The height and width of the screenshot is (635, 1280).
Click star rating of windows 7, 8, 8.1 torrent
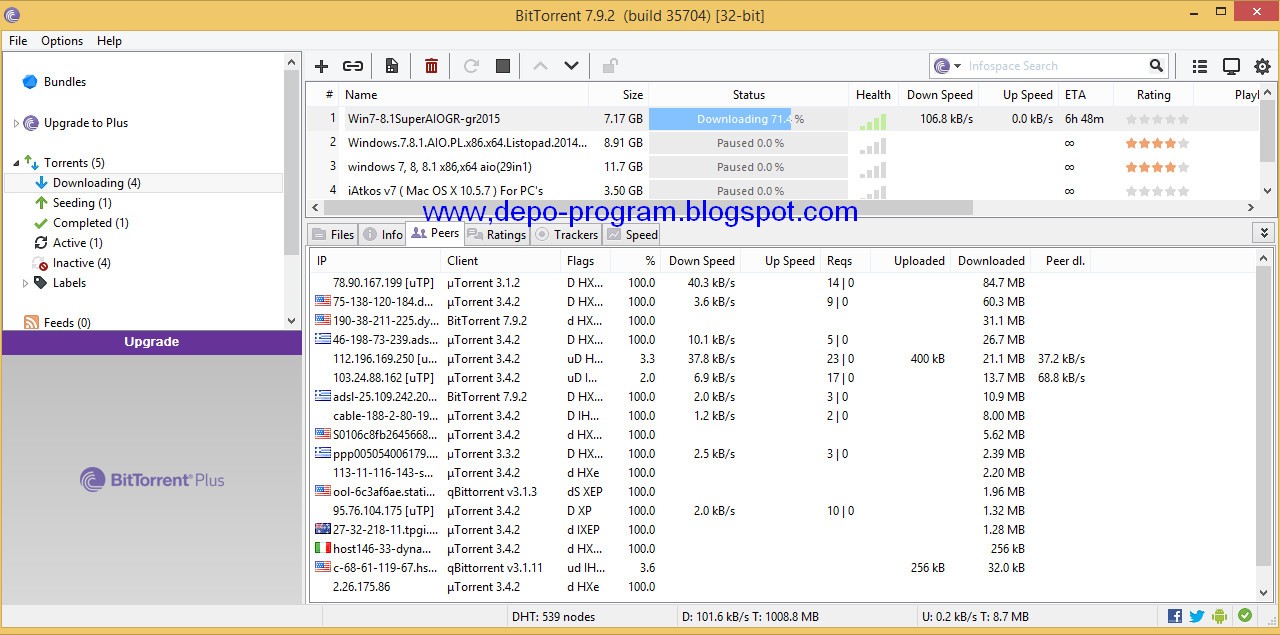click(x=1157, y=167)
